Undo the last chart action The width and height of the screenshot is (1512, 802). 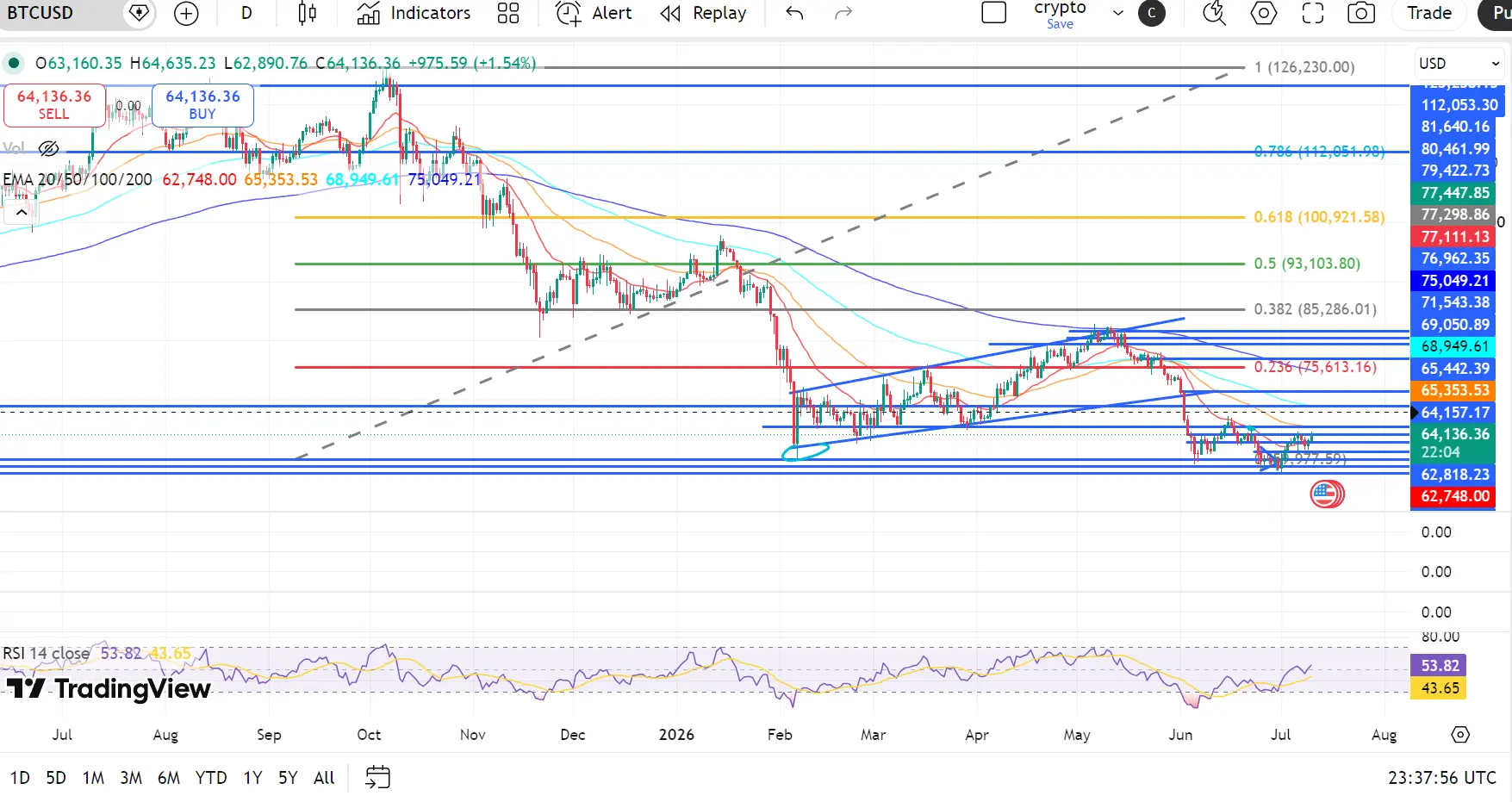[x=794, y=13]
